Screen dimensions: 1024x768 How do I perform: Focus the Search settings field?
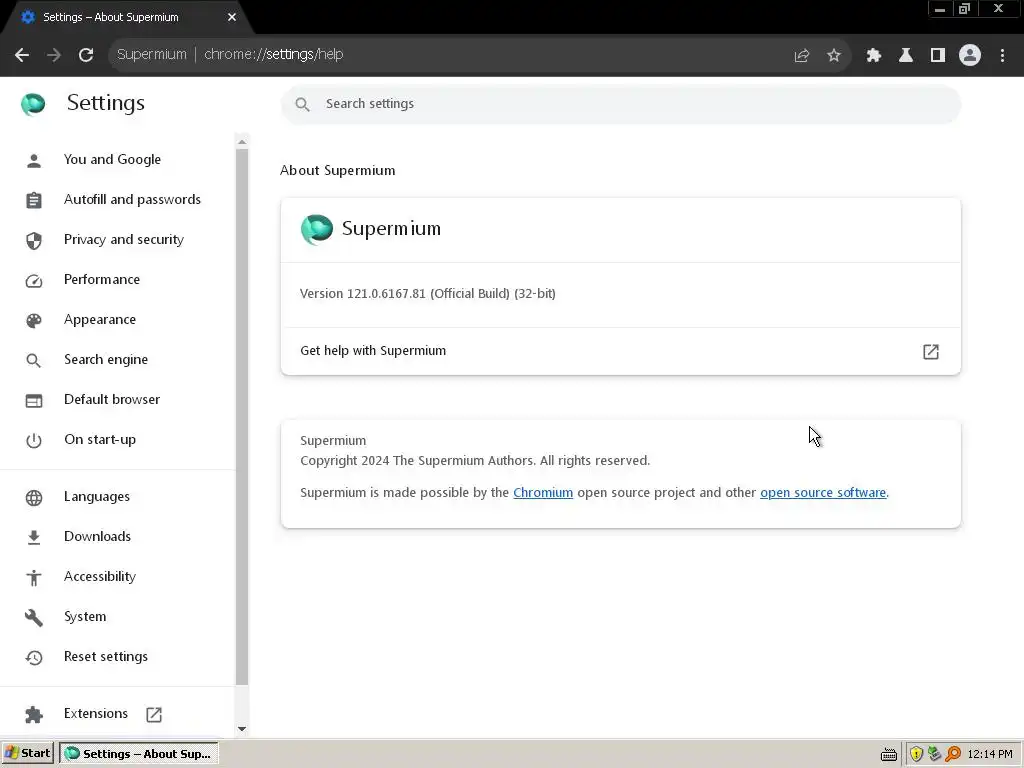click(x=620, y=104)
